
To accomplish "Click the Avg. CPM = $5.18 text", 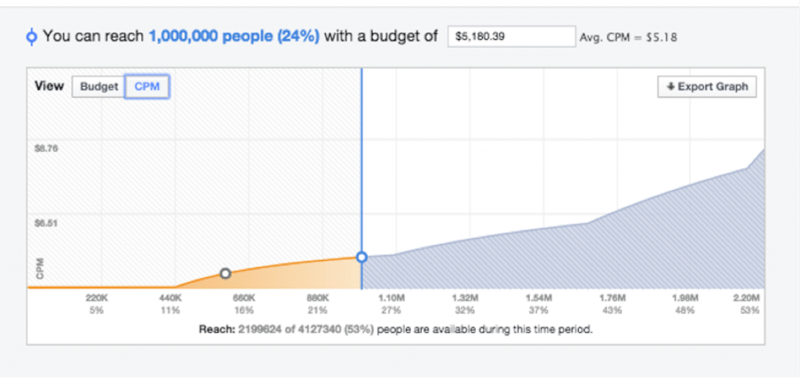I will [x=629, y=37].
